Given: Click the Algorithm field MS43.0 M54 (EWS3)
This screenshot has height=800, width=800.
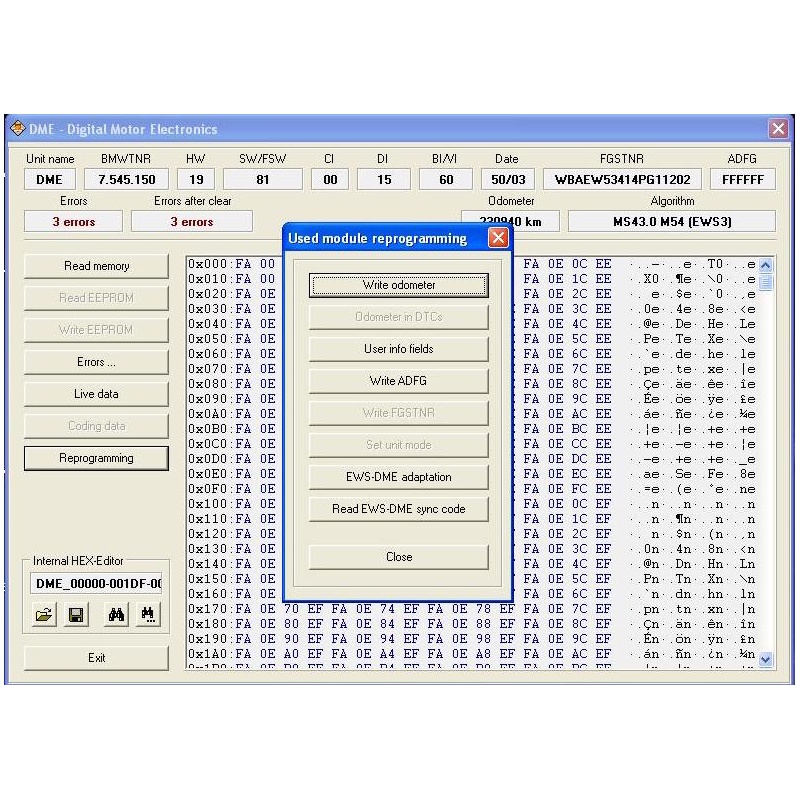Looking at the screenshot, I should (672, 222).
